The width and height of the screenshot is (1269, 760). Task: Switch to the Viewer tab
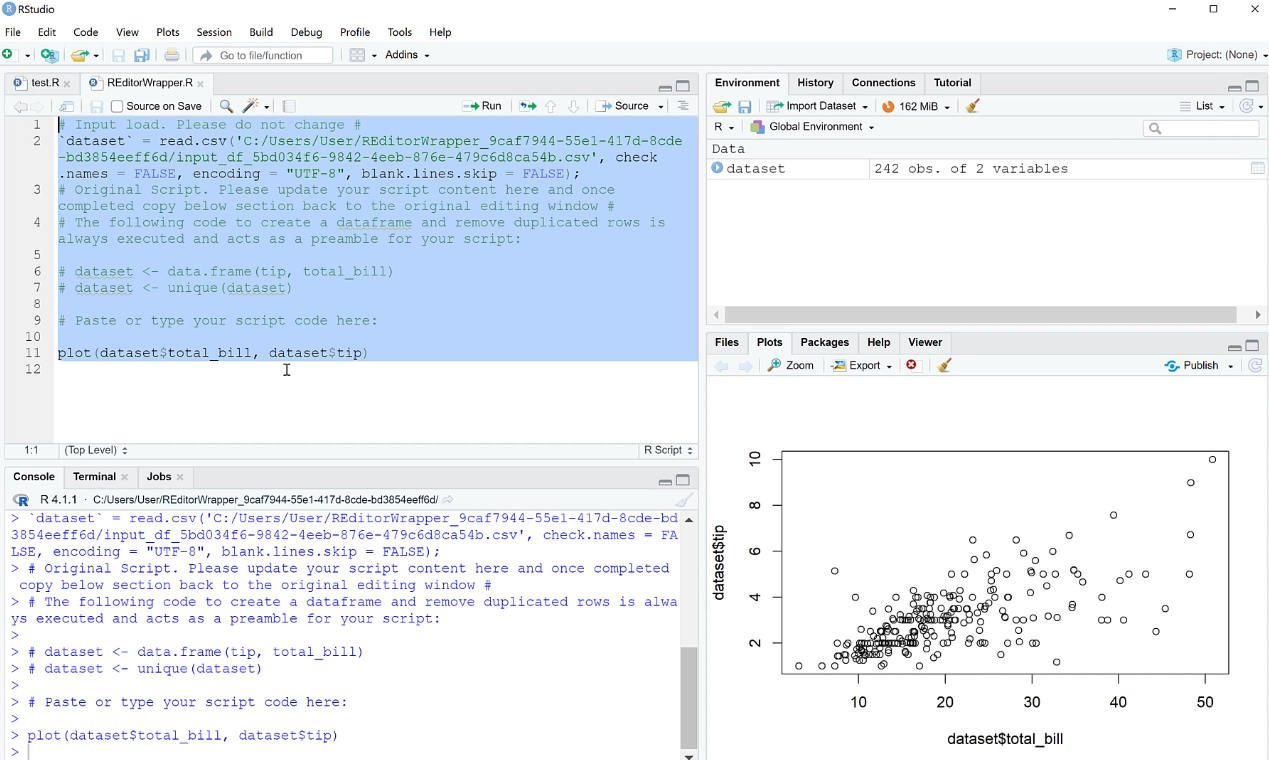click(x=925, y=342)
